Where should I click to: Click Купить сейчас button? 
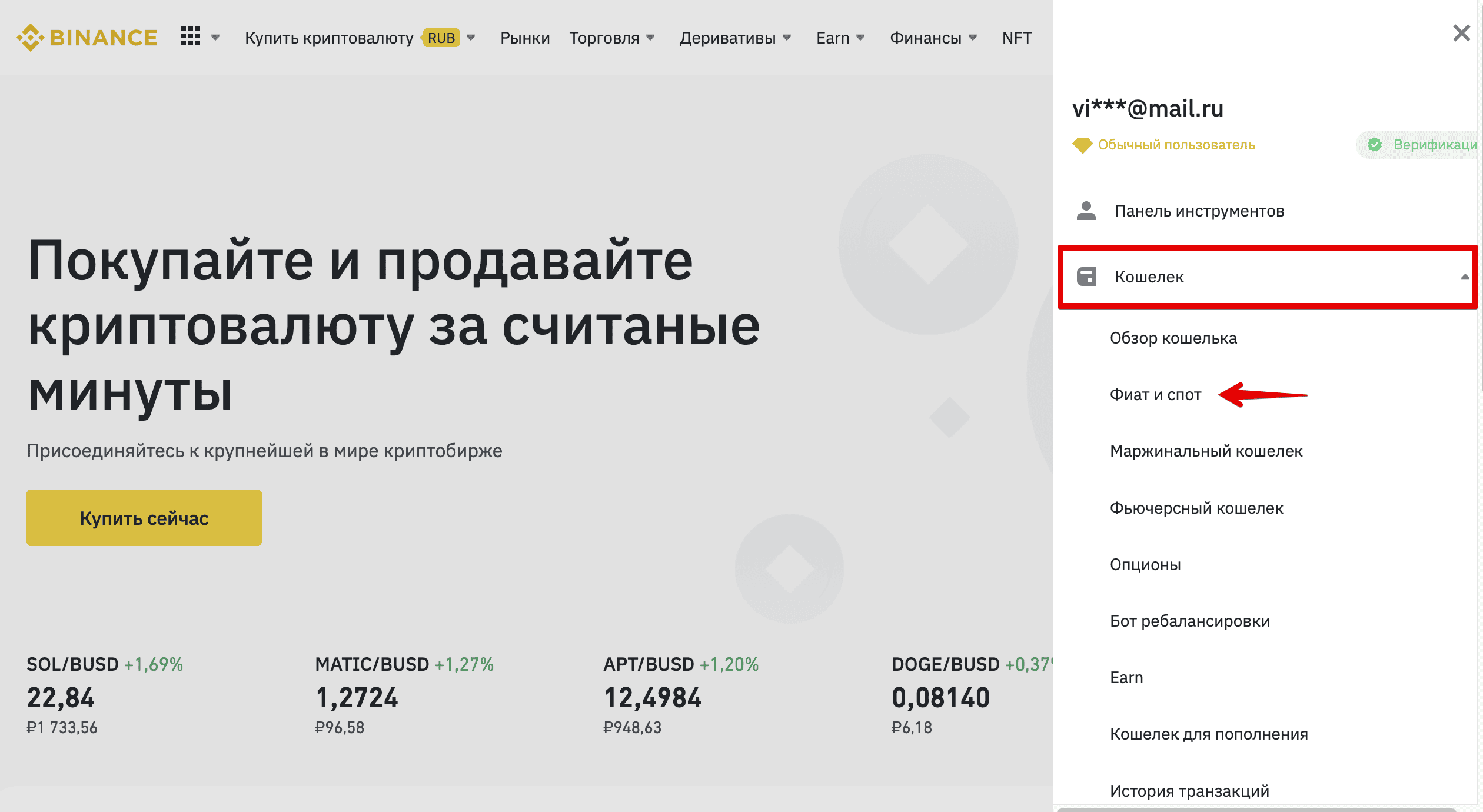coord(144,518)
